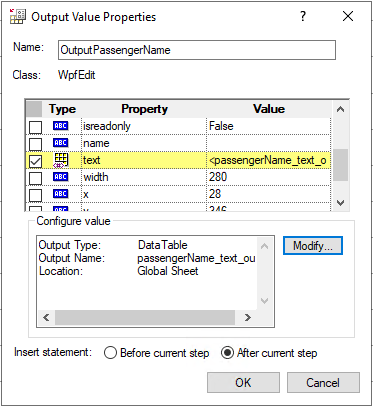Open the question mark help button

[303, 16]
